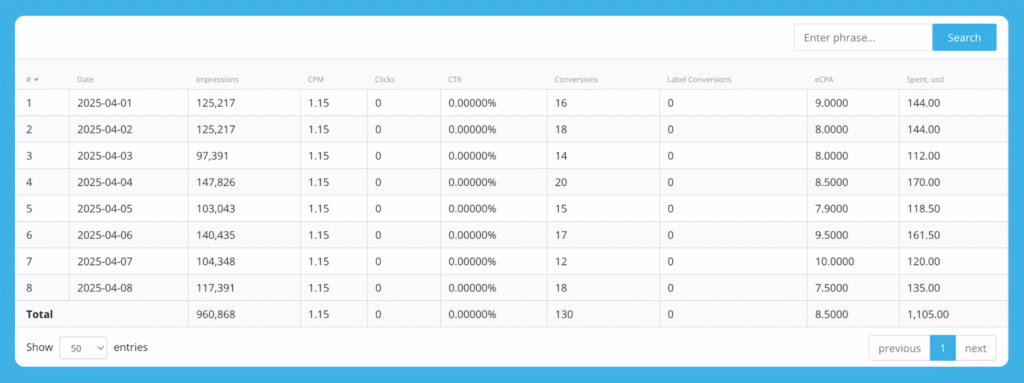Select date cell 2025-04-07

[104, 261]
